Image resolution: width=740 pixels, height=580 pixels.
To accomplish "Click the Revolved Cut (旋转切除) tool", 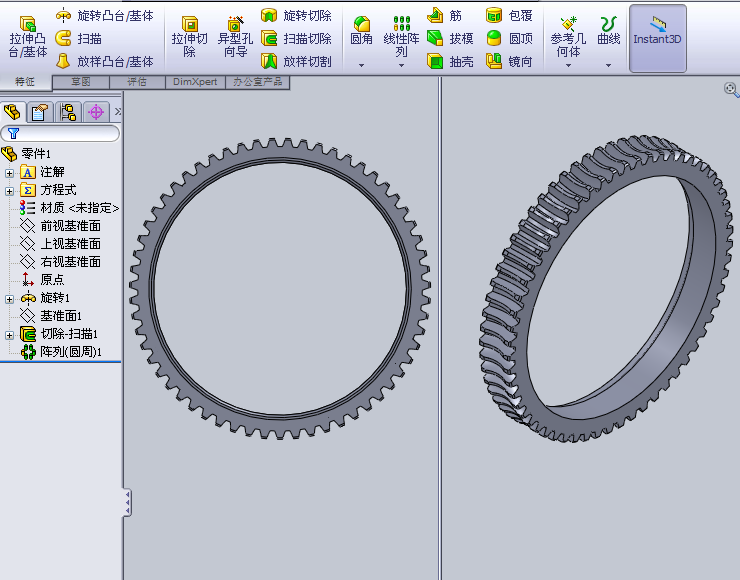I will (296, 16).
